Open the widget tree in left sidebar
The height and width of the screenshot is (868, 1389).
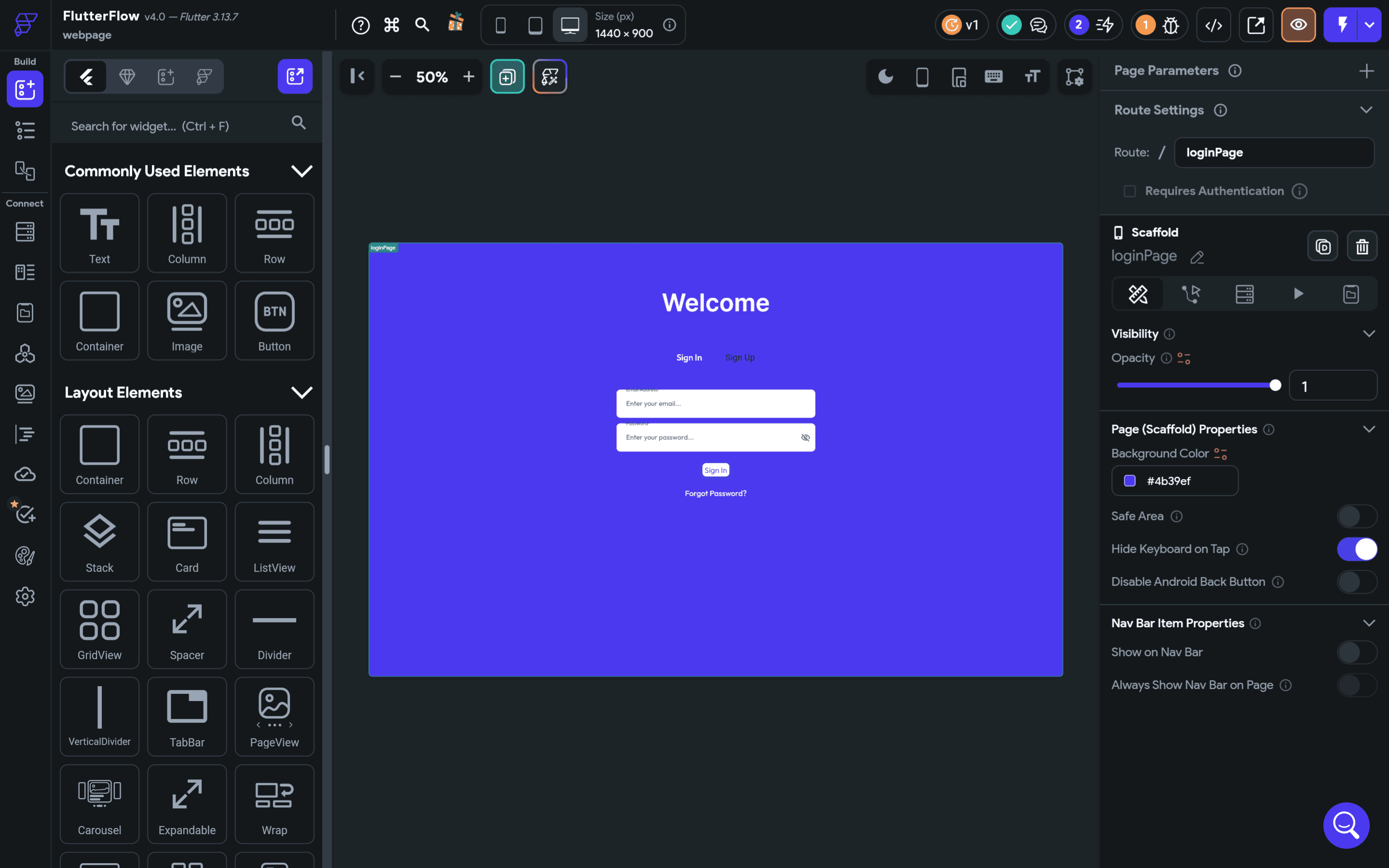click(25, 130)
